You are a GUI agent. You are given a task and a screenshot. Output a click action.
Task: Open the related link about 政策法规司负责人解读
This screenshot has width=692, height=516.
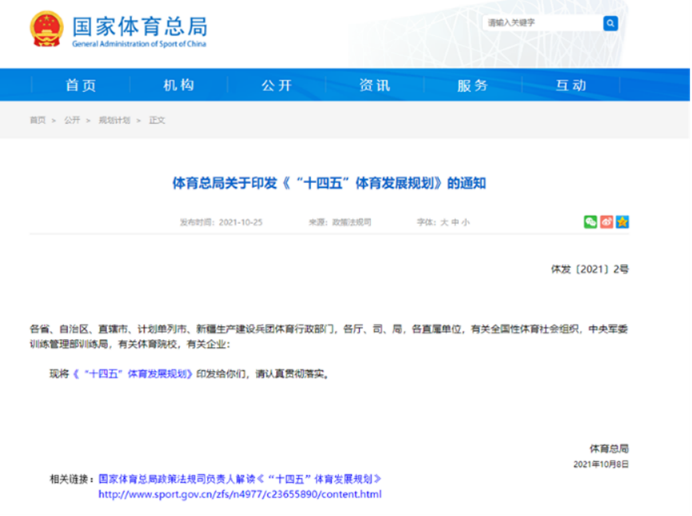(x=240, y=479)
